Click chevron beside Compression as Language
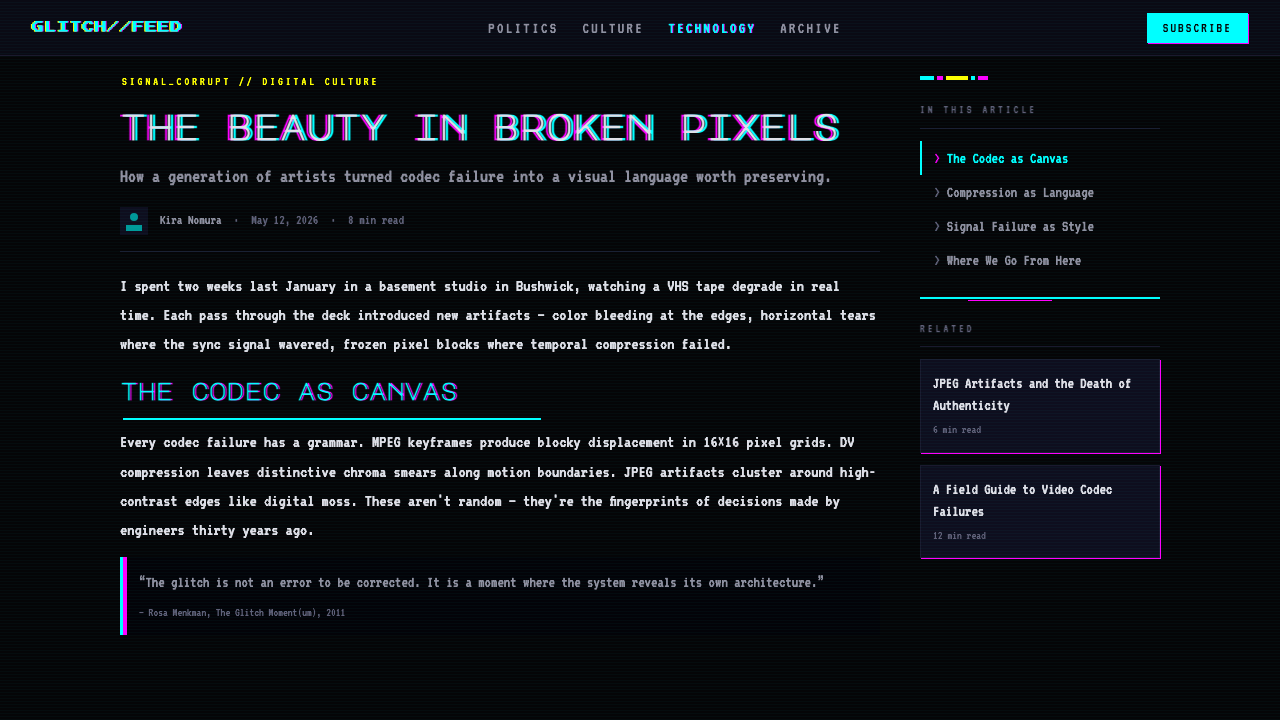Viewport: 1280px width, 720px height. [937, 193]
